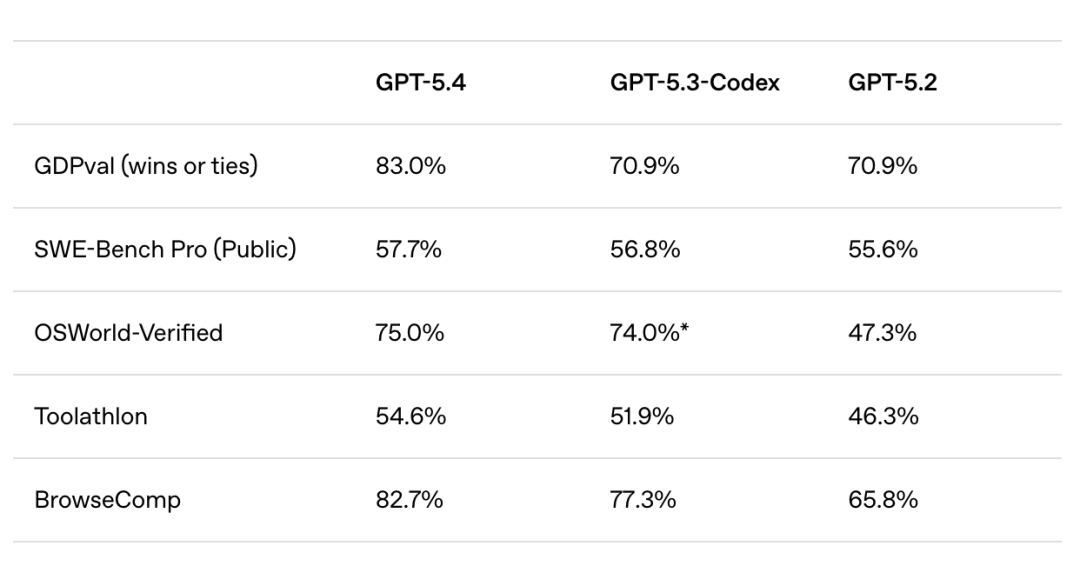The image size is (1080, 586).
Task: Click the 75.0% OSWorld-Verified value
Action: pos(410,332)
